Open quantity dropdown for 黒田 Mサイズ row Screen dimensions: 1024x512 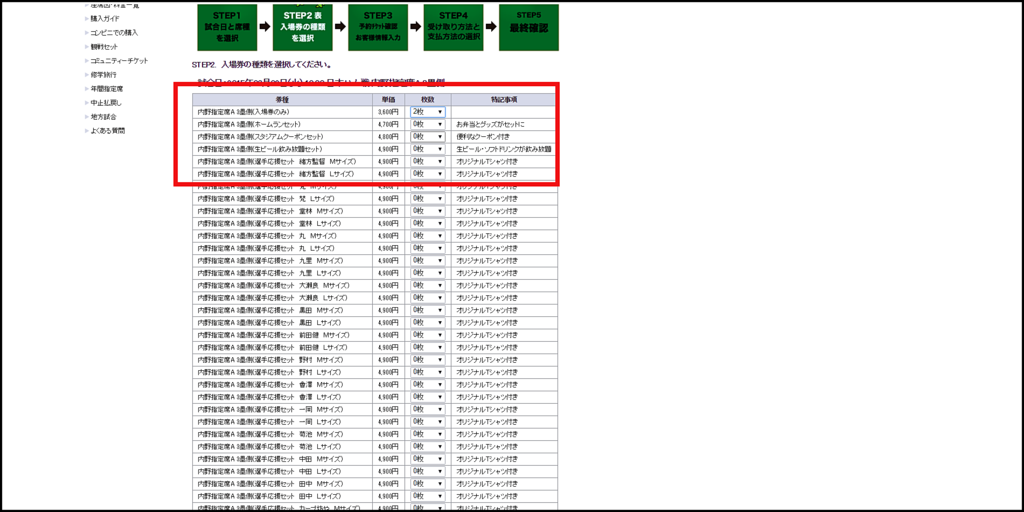[428, 310]
